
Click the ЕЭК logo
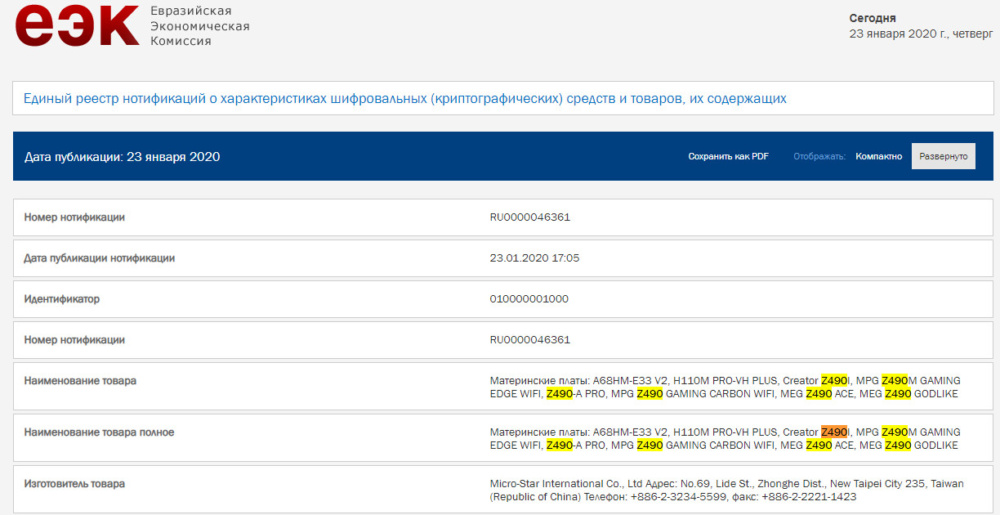pos(77,25)
